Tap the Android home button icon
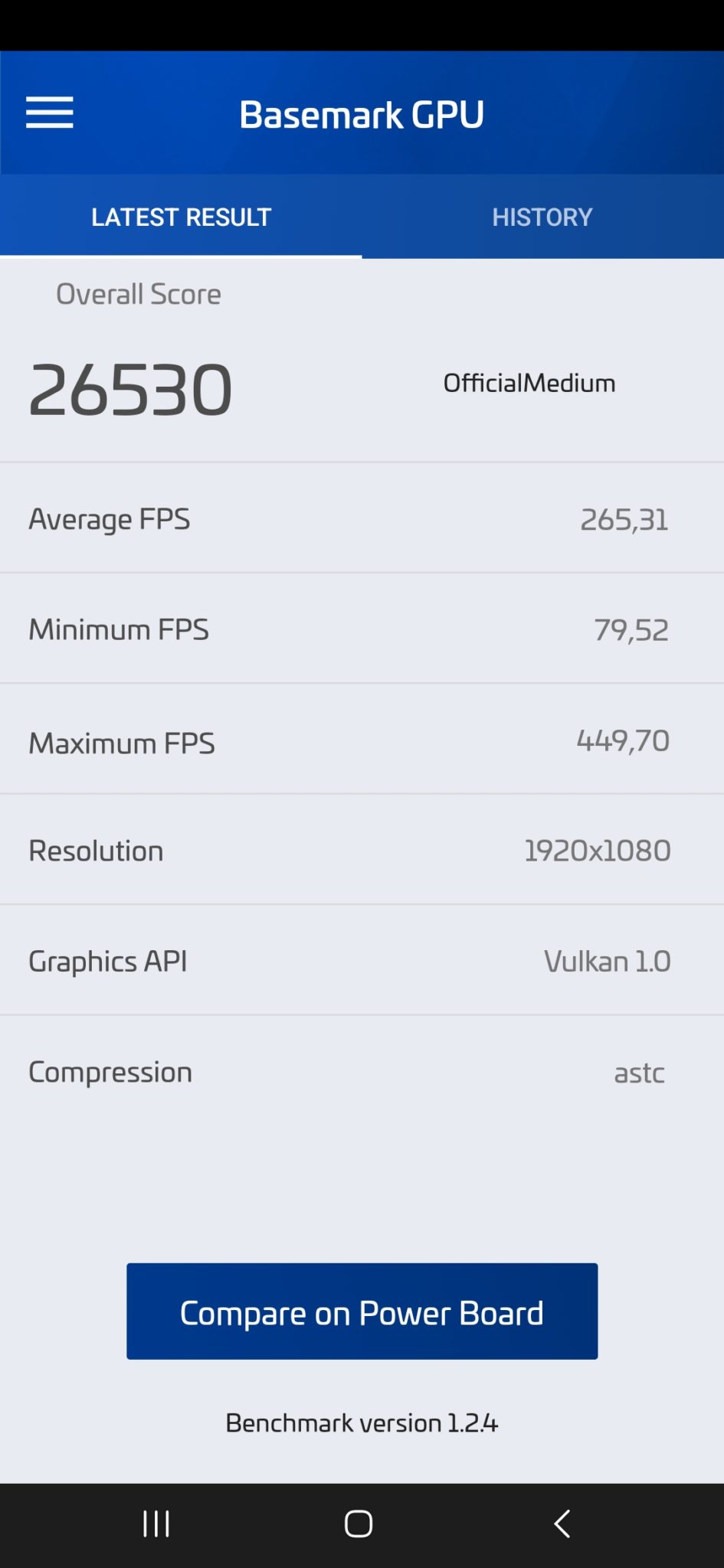Viewport: 724px width, 1568px height. (x=359, y=1524)
